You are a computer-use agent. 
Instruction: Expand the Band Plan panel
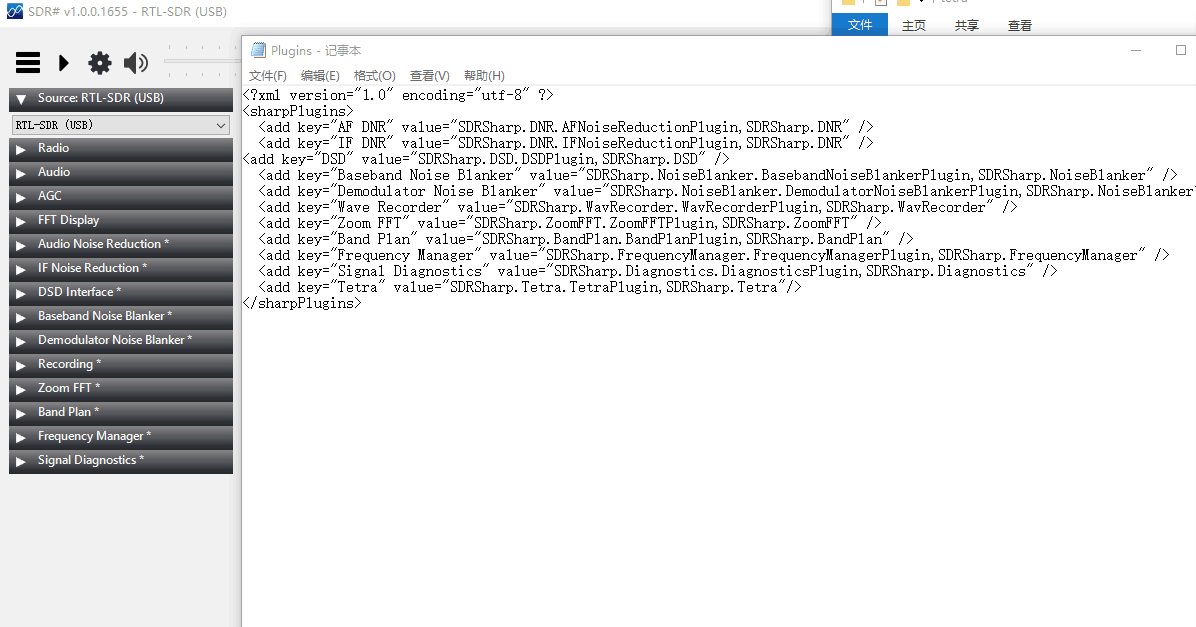point(121,413)
